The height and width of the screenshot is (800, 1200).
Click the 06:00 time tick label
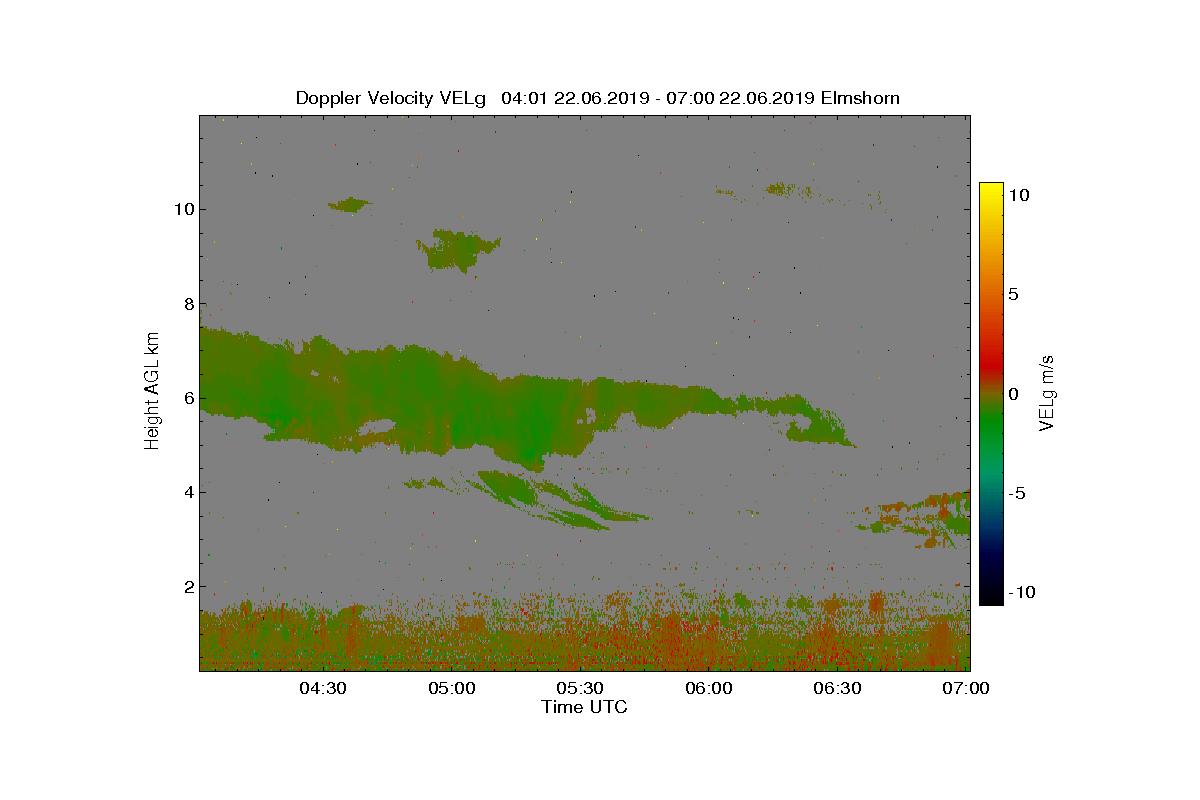coord(709,688)
